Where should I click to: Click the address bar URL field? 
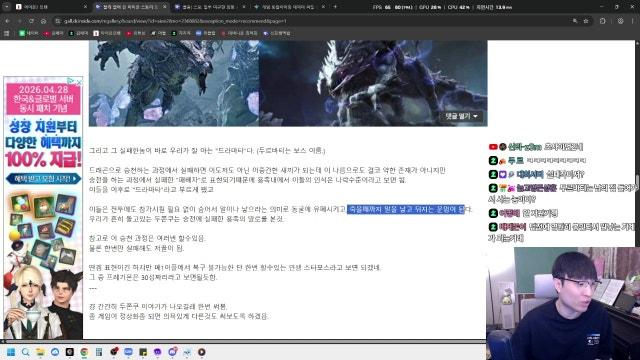click(x=314, y=21)
